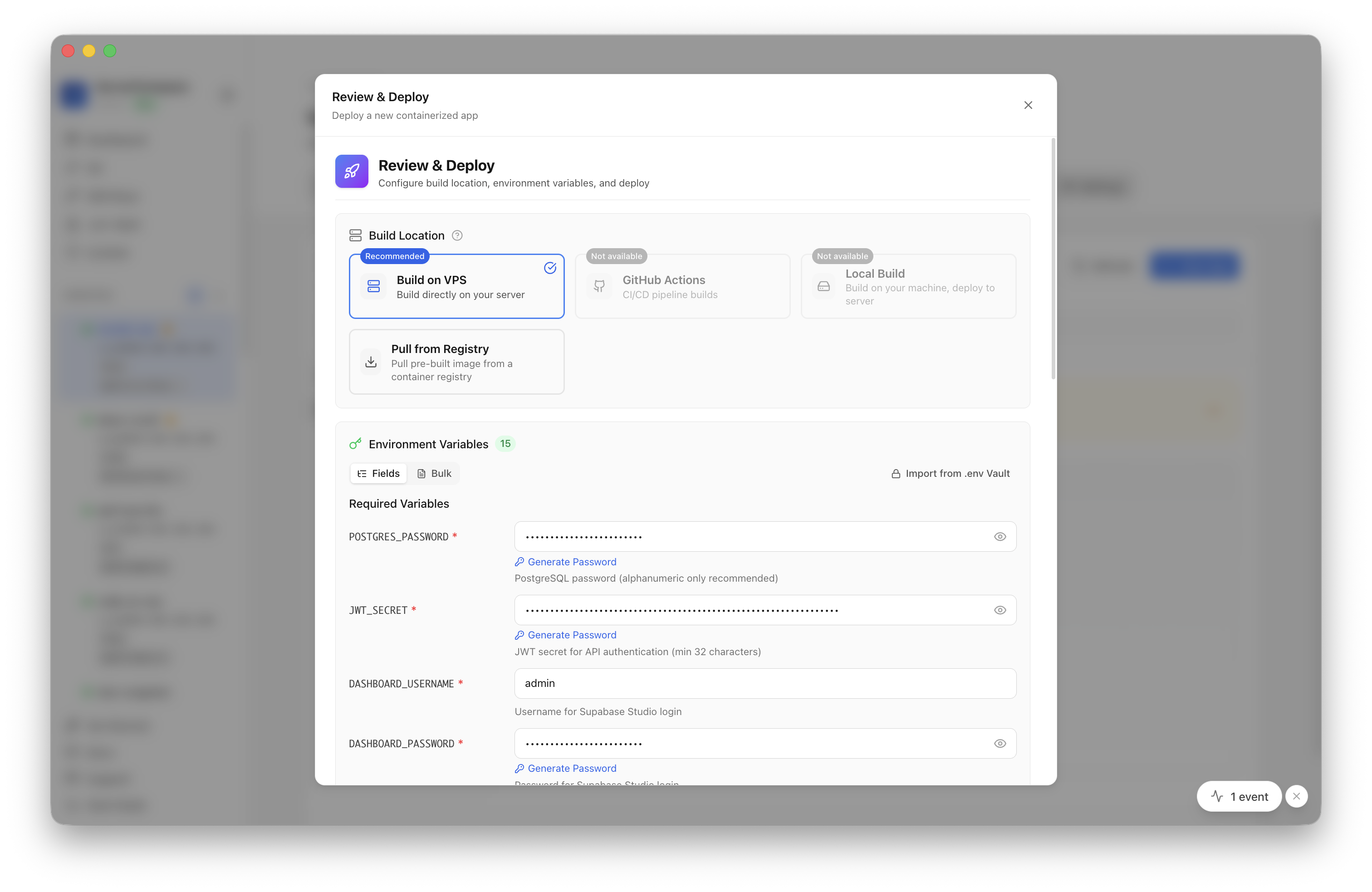This screenshot has height=892, width=1372.
Task: Close the Review & Deploy dialog
Action: click(1028, 105)
